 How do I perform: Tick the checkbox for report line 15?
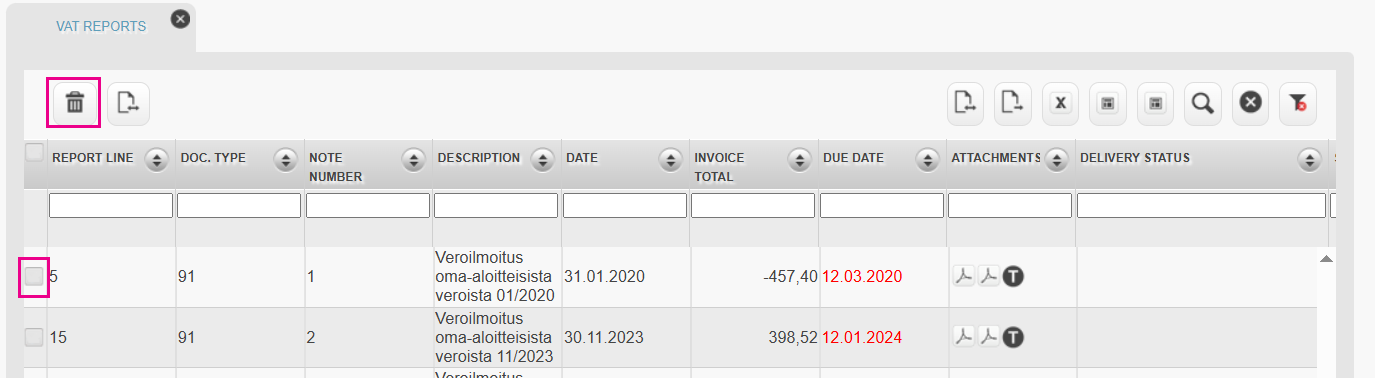pyautogui.click(x=34, y=337)
